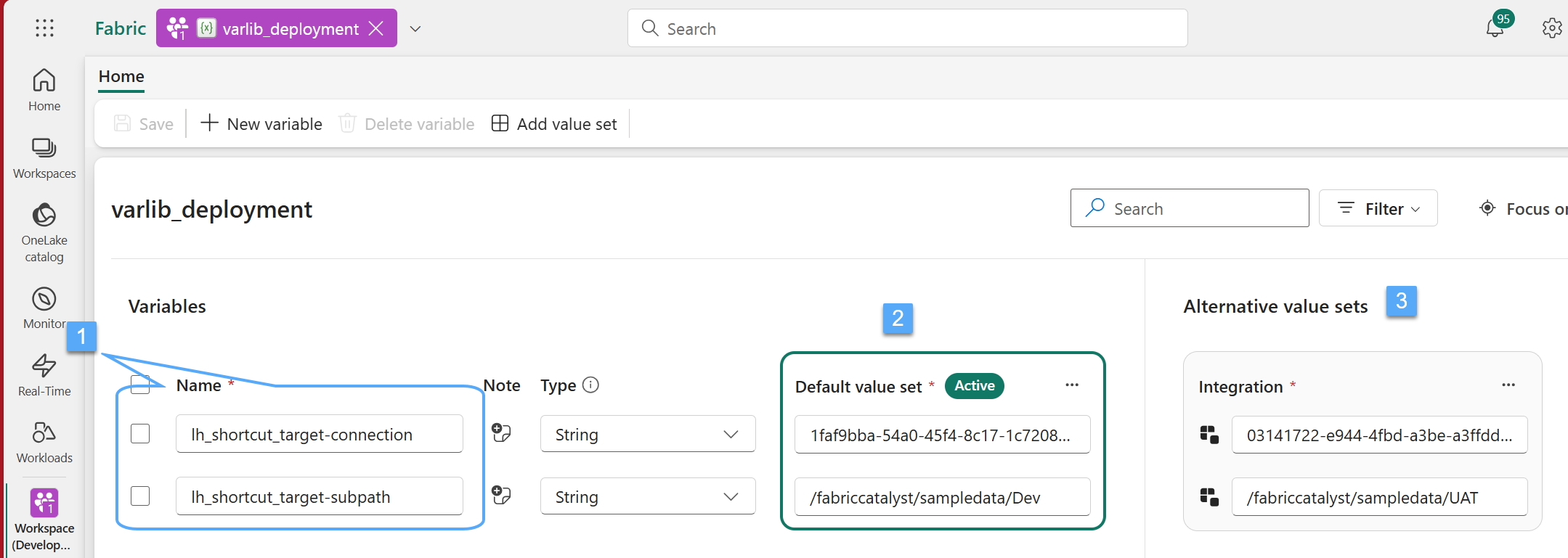Check the lh_shortcut_target-connection row checkbox

(x=140, y=434)
